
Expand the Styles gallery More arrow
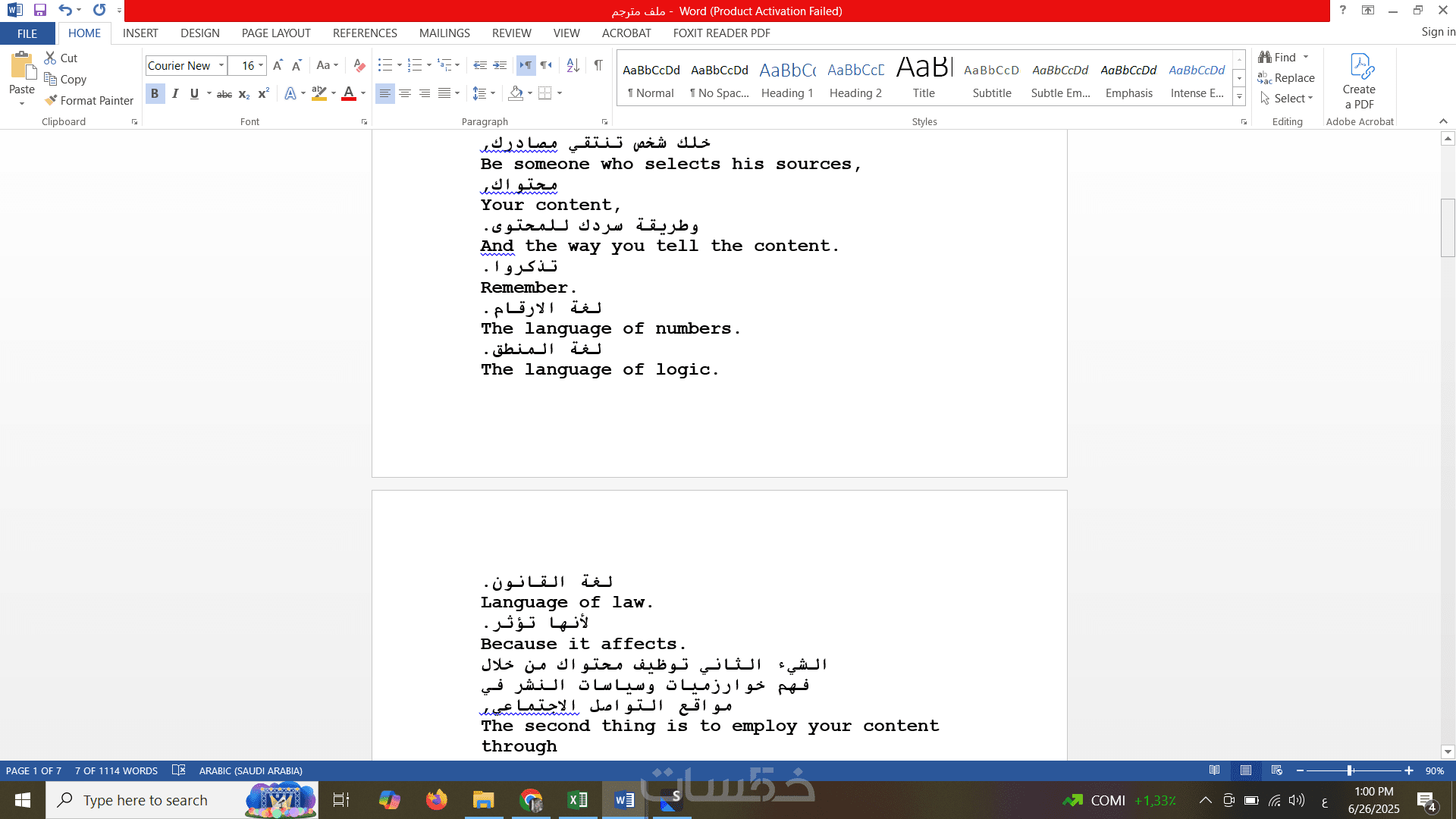(1239, 97)
